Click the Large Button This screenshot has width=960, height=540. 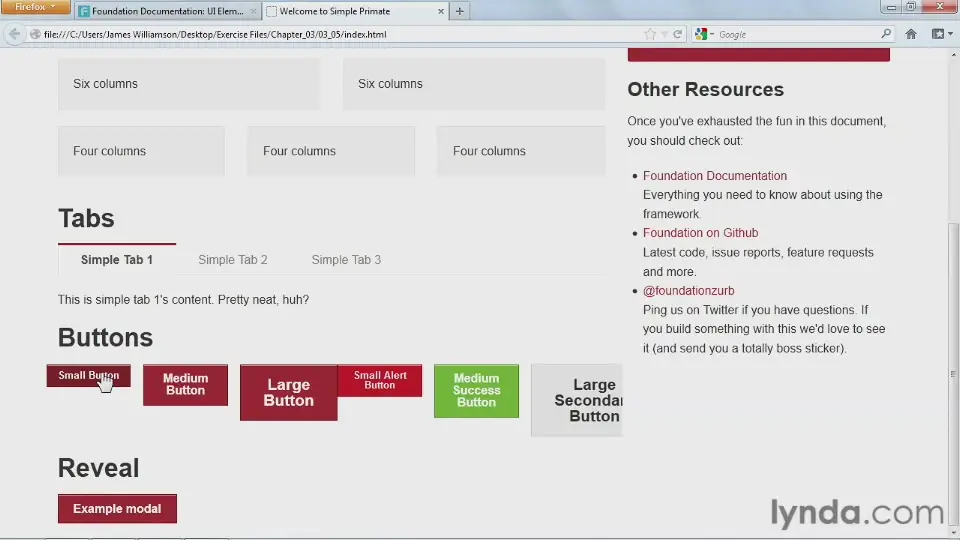[288, 392]
